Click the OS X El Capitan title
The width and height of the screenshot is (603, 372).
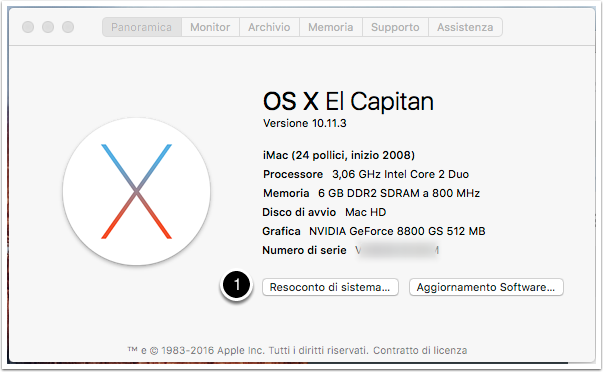click(348, 102)
